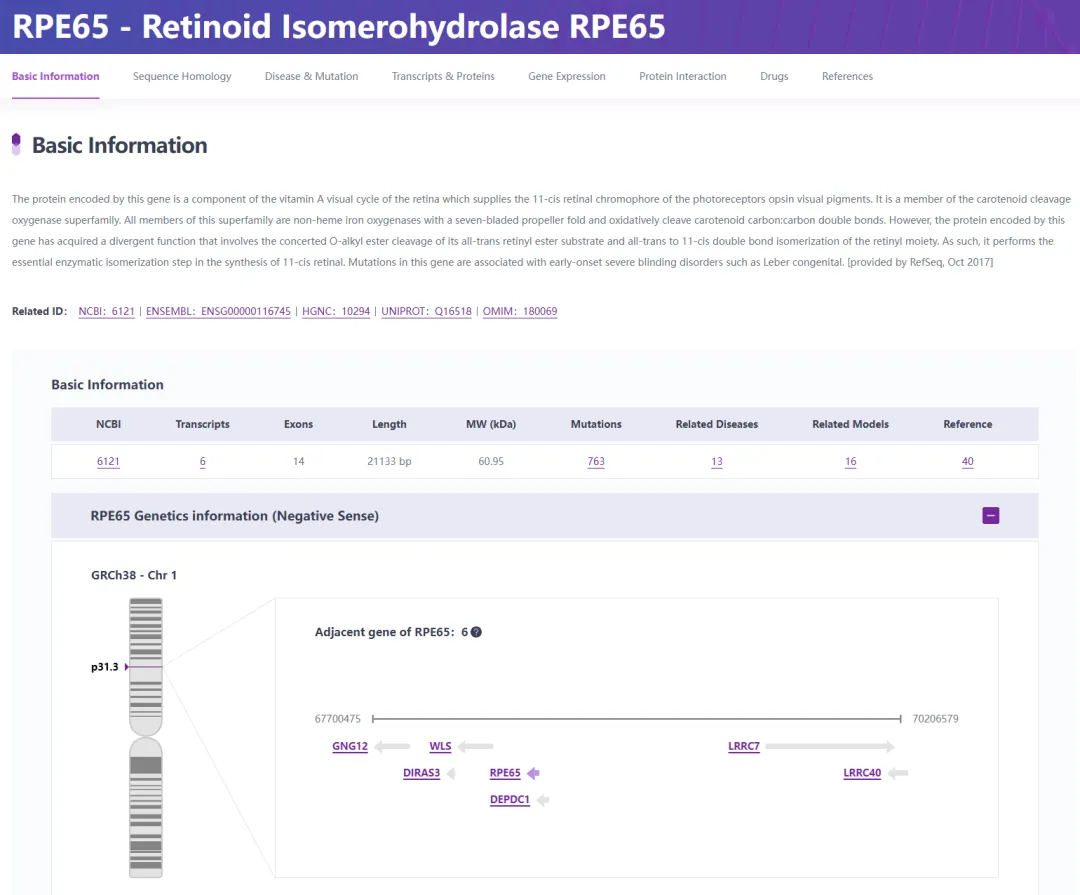Image resolution: width=1080 pixels, height=895 pixels.
Task: Open the Disease & Mutation tab
Action: pos(311,76)
